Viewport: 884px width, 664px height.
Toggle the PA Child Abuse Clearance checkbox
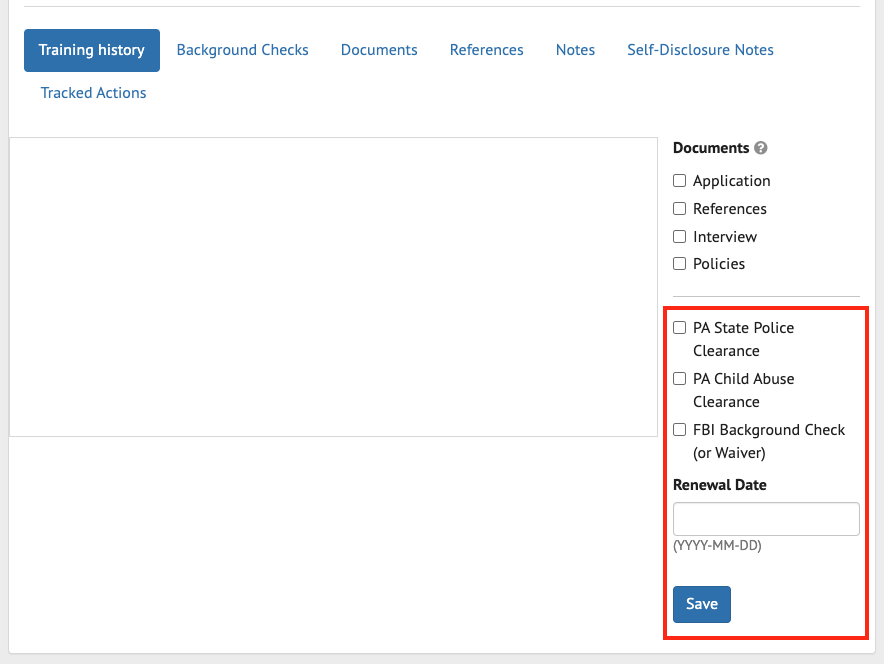(x=680, y=379)
